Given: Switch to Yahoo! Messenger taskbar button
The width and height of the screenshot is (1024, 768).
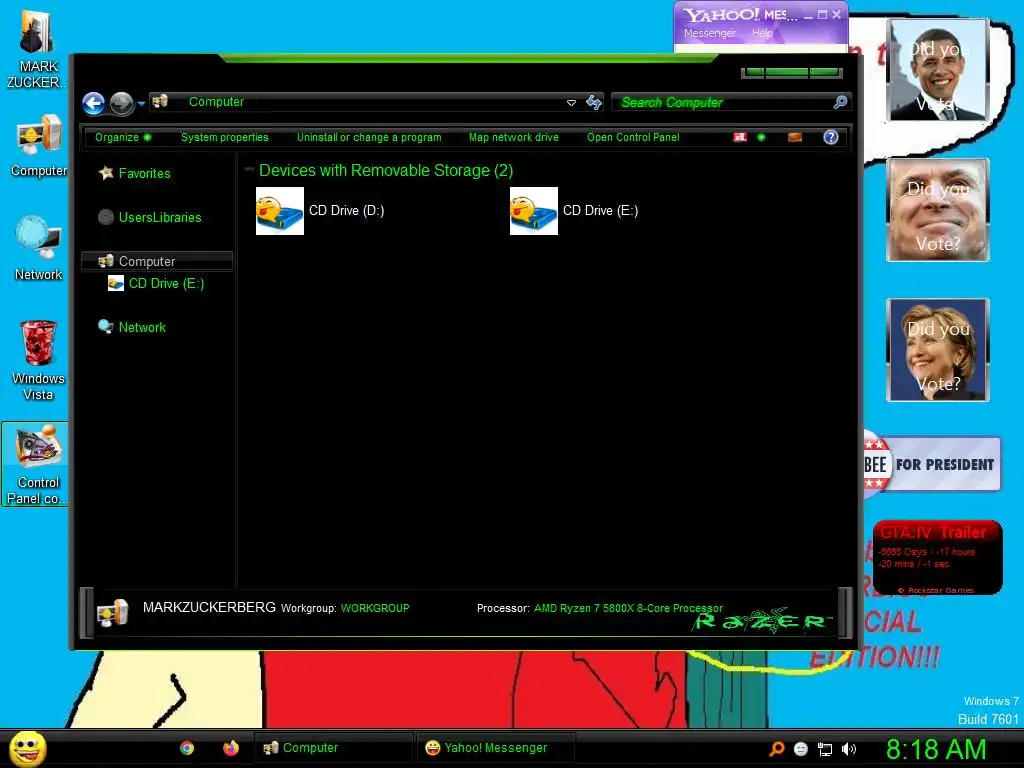Looking at the screenshot, I should tap(496, 748).
